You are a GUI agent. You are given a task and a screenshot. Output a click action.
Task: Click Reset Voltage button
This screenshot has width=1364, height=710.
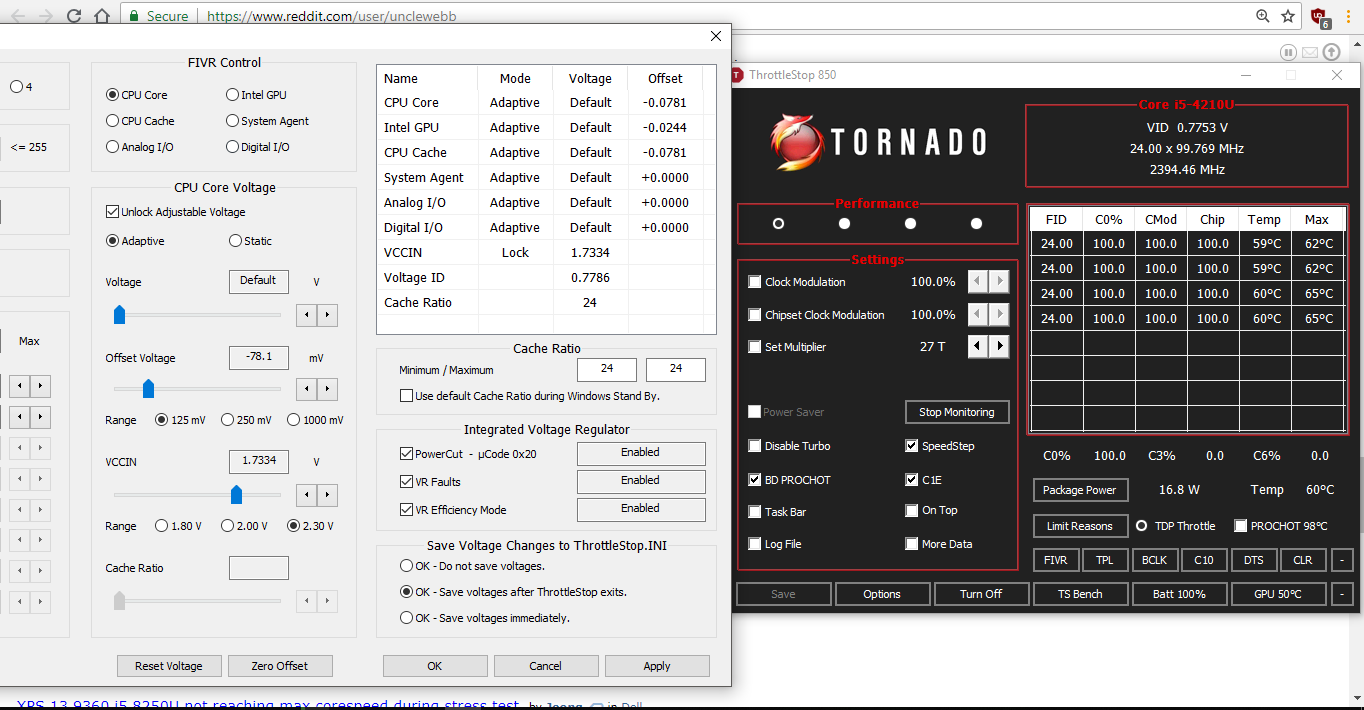[169, 666]
